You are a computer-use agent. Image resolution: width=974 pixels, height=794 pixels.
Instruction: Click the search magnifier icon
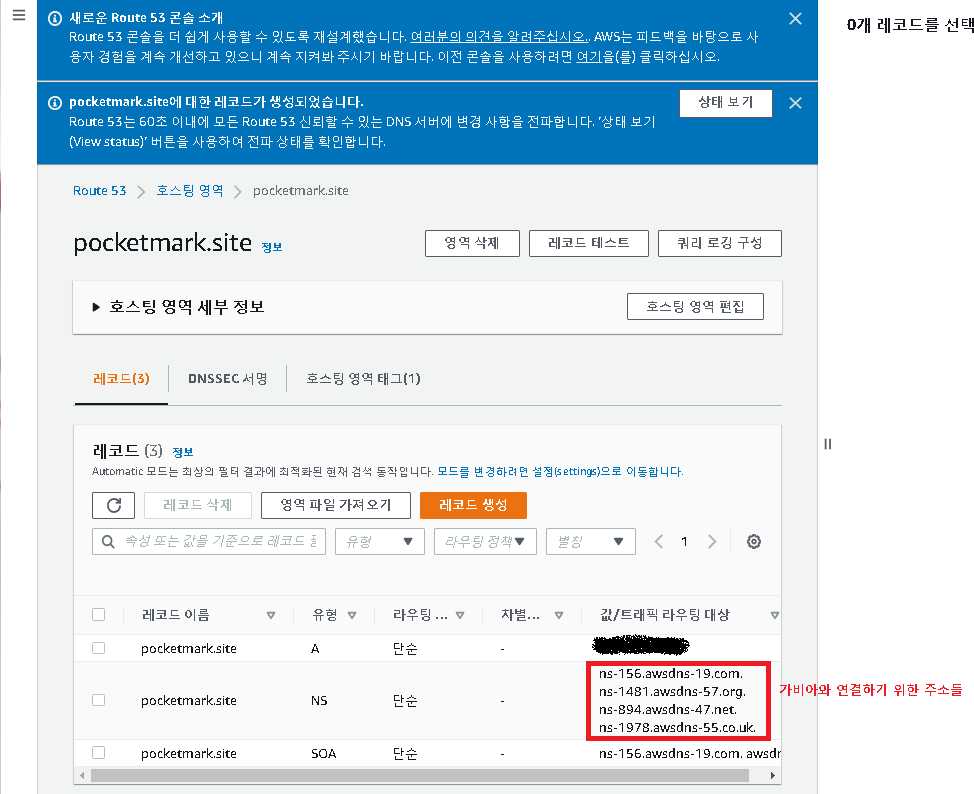108,542
